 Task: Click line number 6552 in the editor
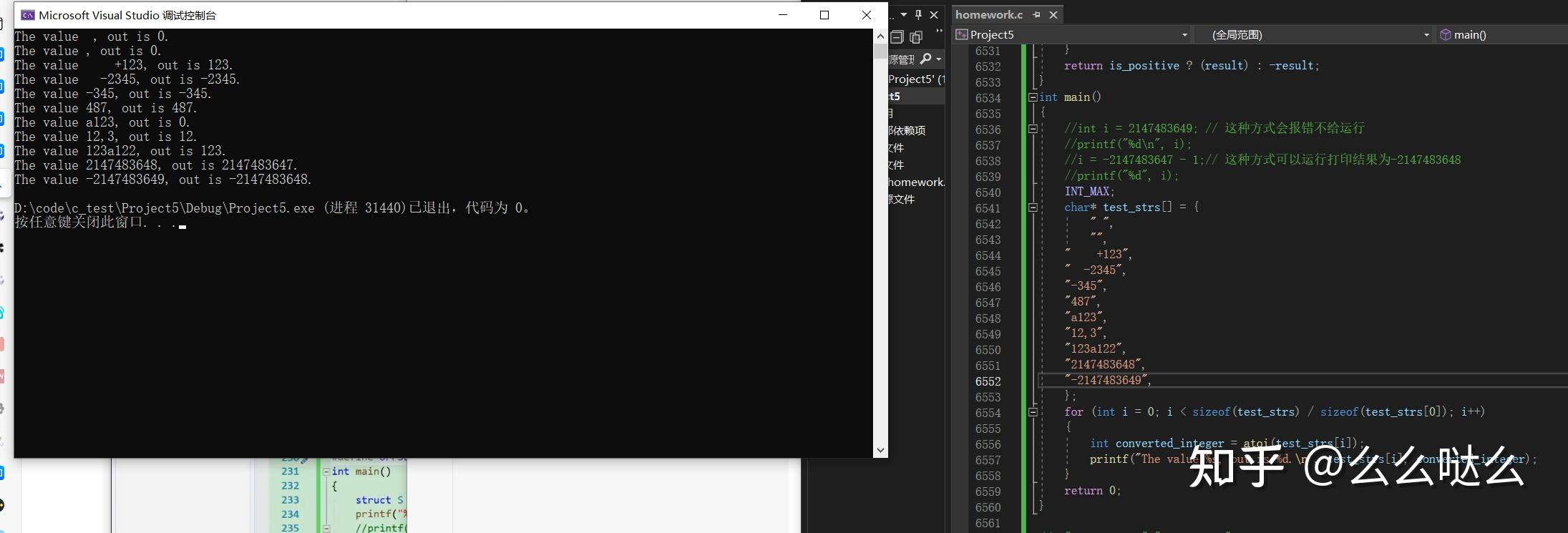988,381
